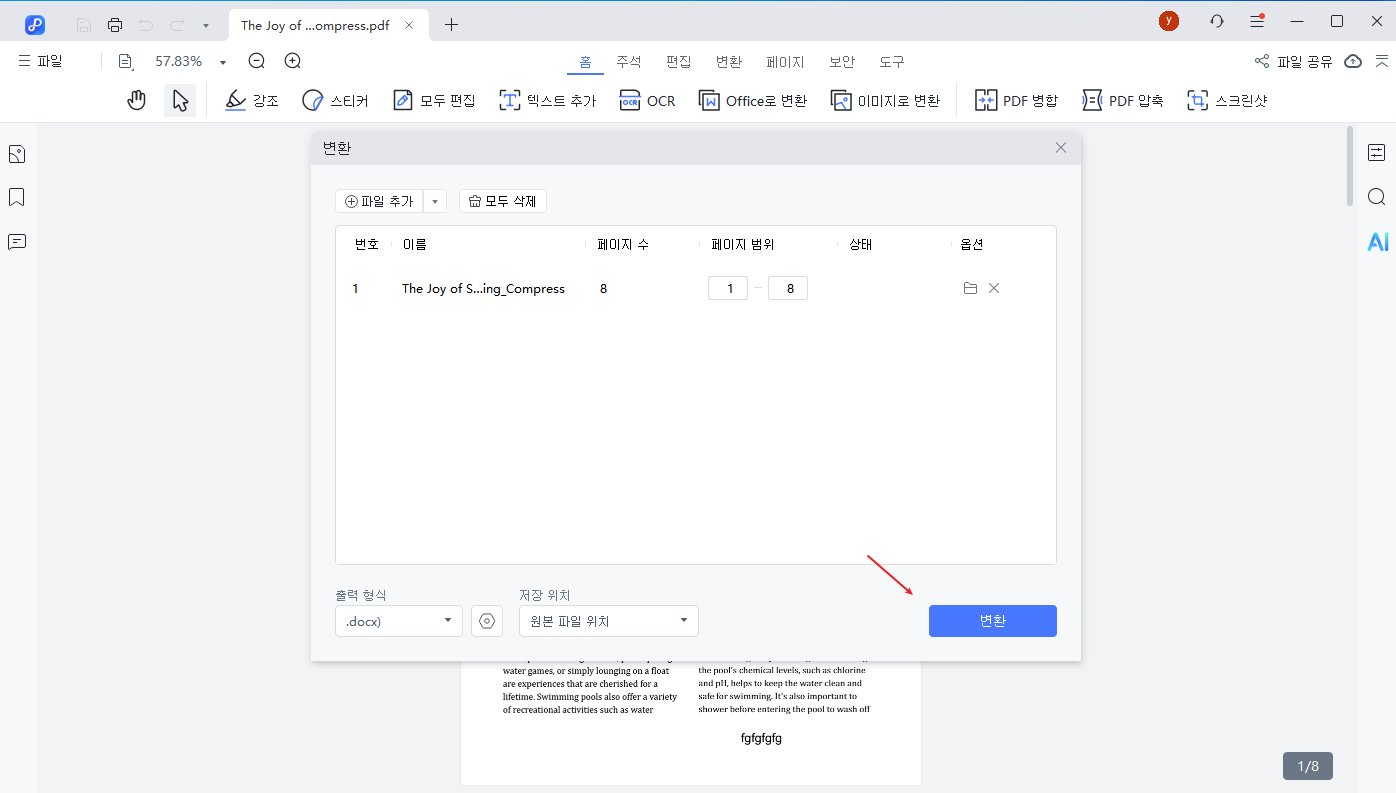The height and width of the screenshot is (793, 1396).
Task: Click 모두 삭제 to remove all files
Action: tap(502, 200)
